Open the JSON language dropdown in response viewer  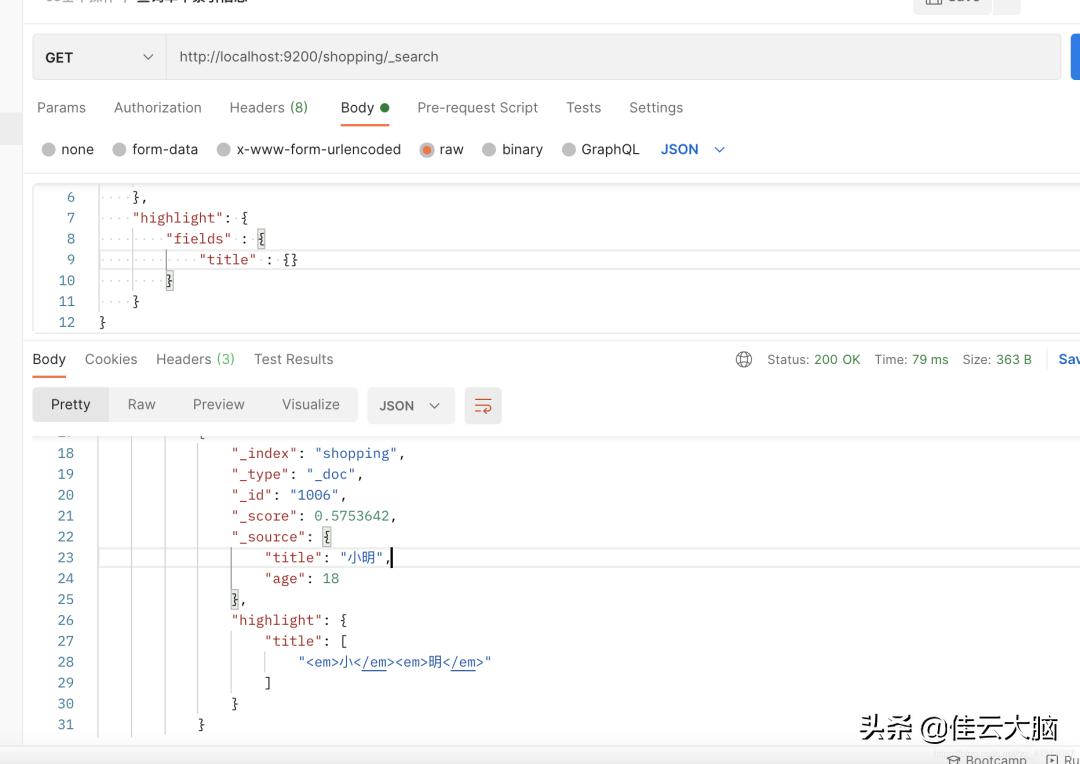tap(409, 405)
